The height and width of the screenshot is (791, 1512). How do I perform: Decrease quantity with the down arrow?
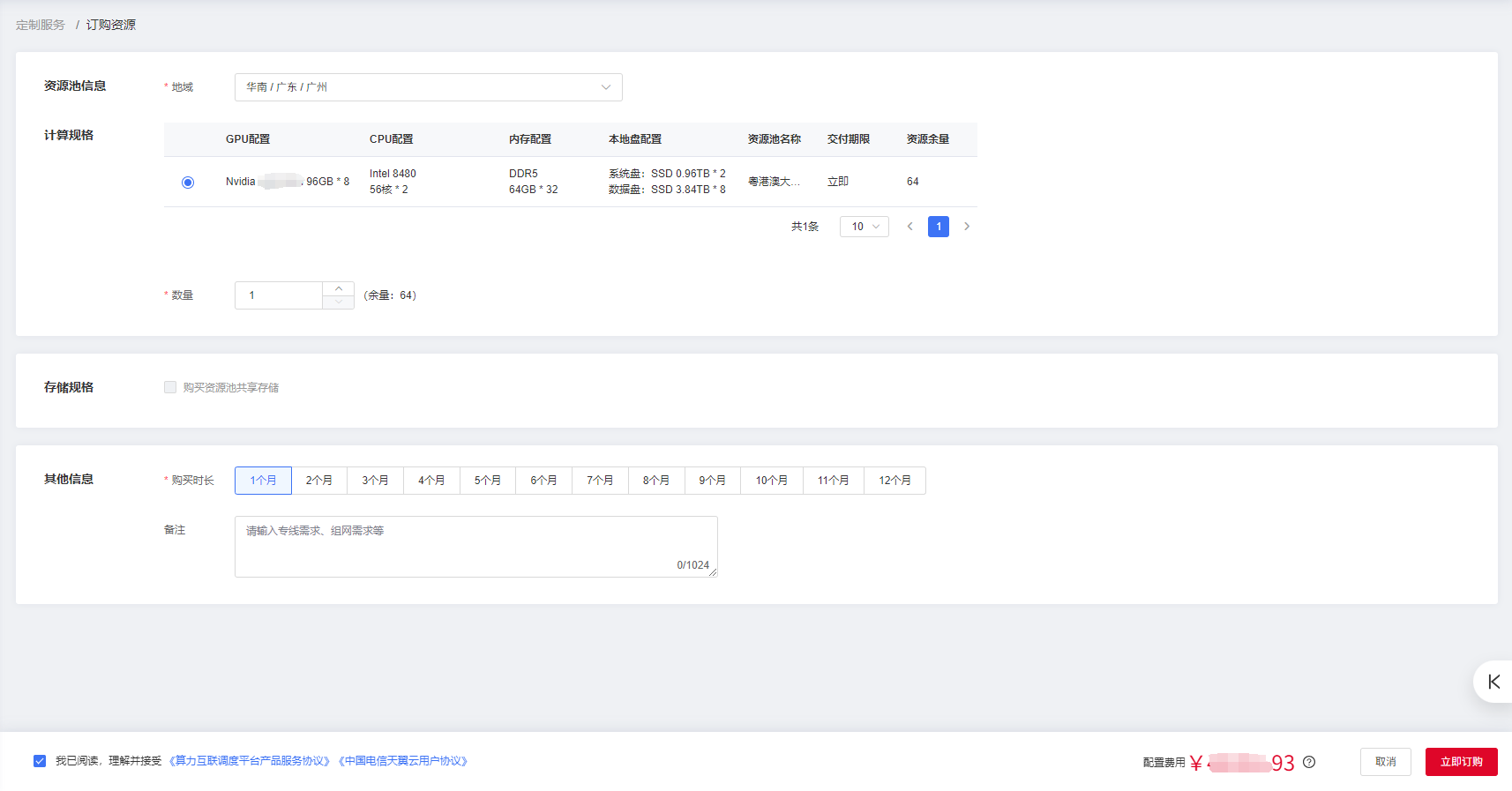[x=339, y=302]
